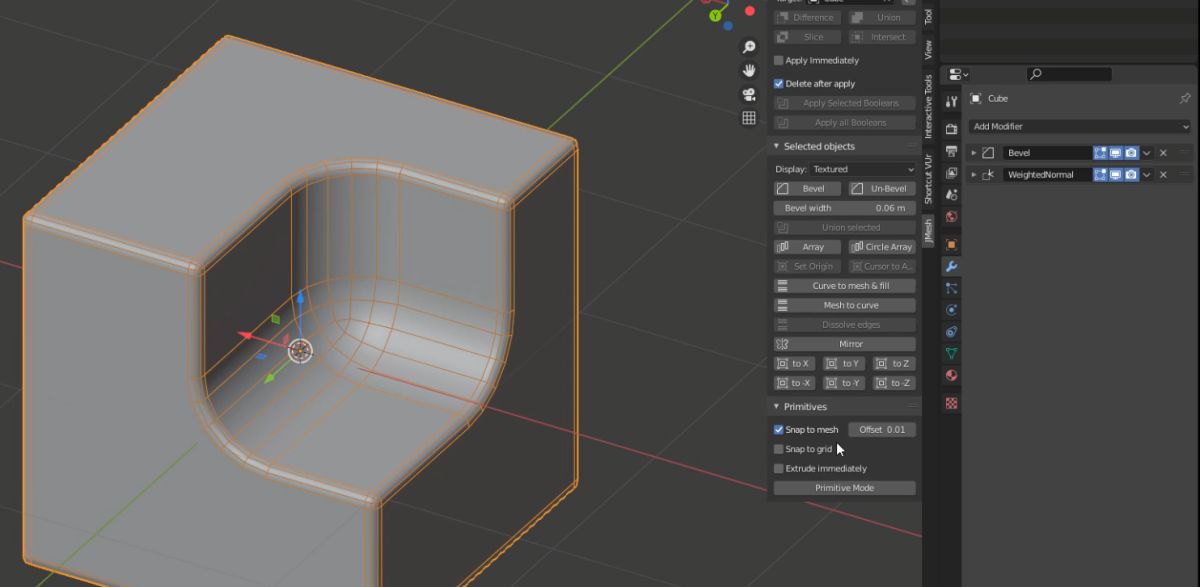
Task: Open the Modifiers wrench tab icon
Action: coord(952,266)
